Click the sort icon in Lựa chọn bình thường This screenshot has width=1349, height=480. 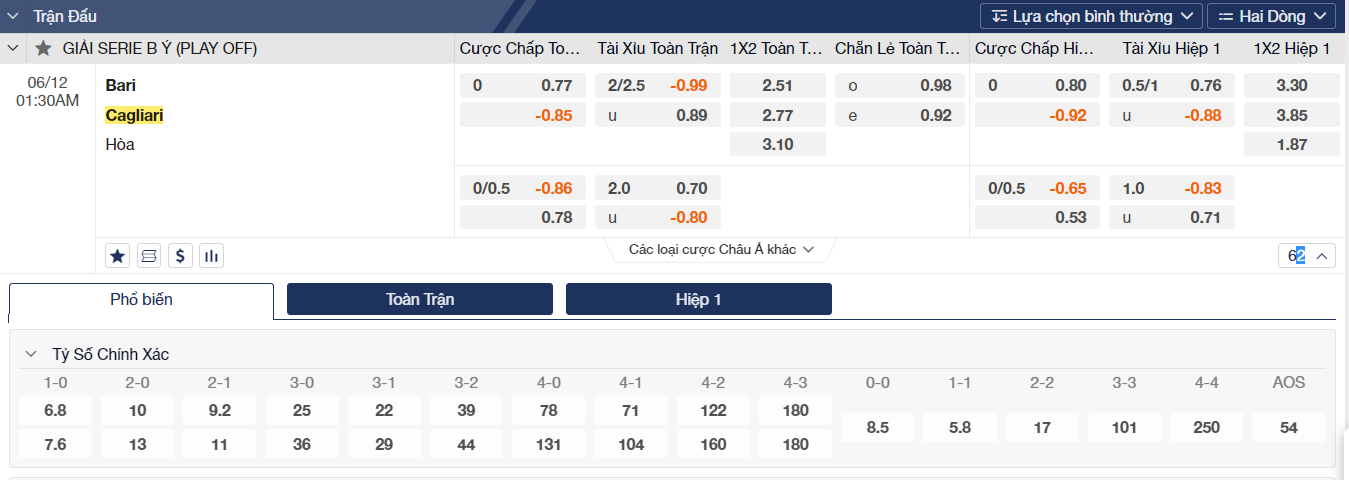(x=999, y=16)
